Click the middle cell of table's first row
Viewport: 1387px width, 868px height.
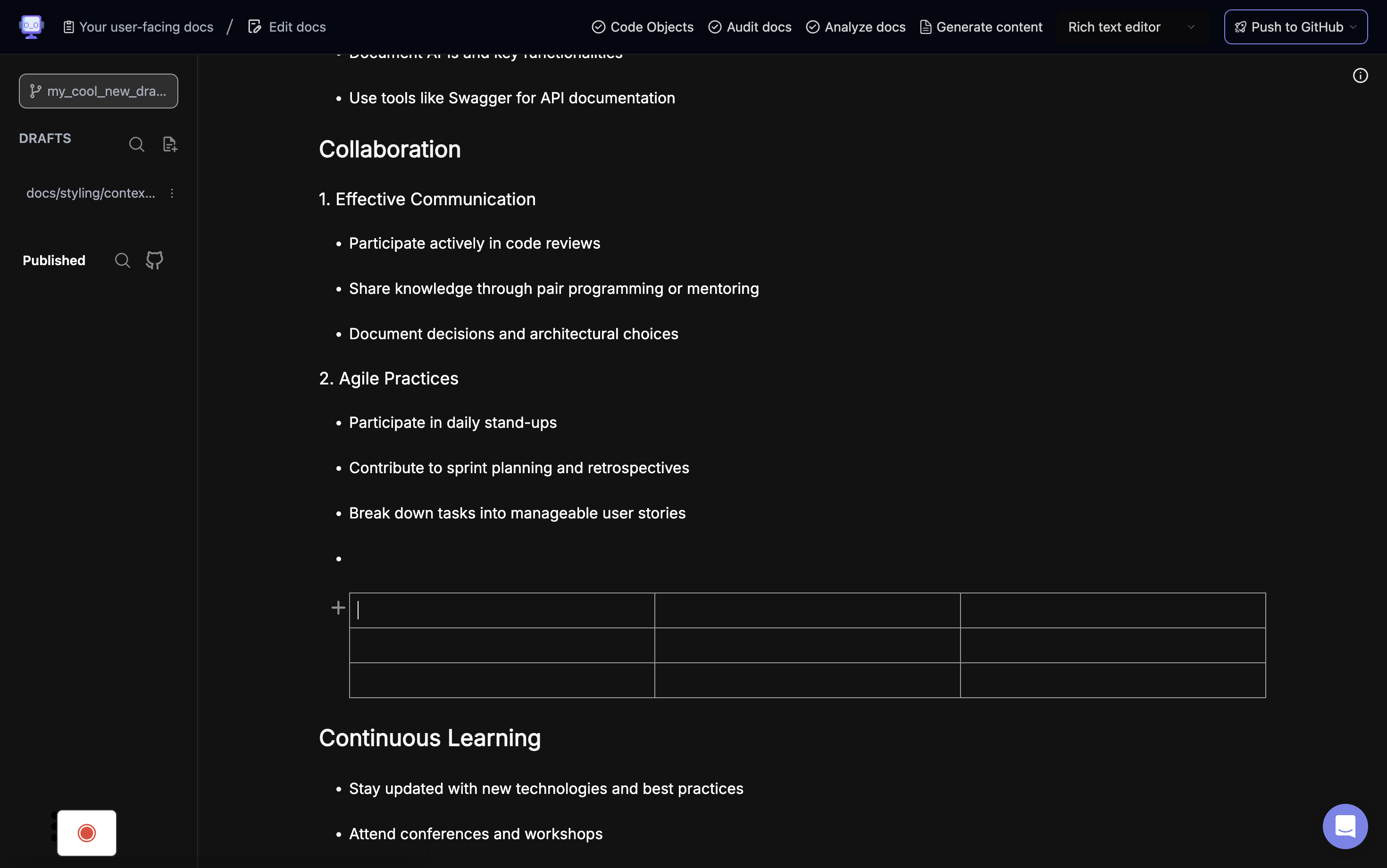pos(807,610)
